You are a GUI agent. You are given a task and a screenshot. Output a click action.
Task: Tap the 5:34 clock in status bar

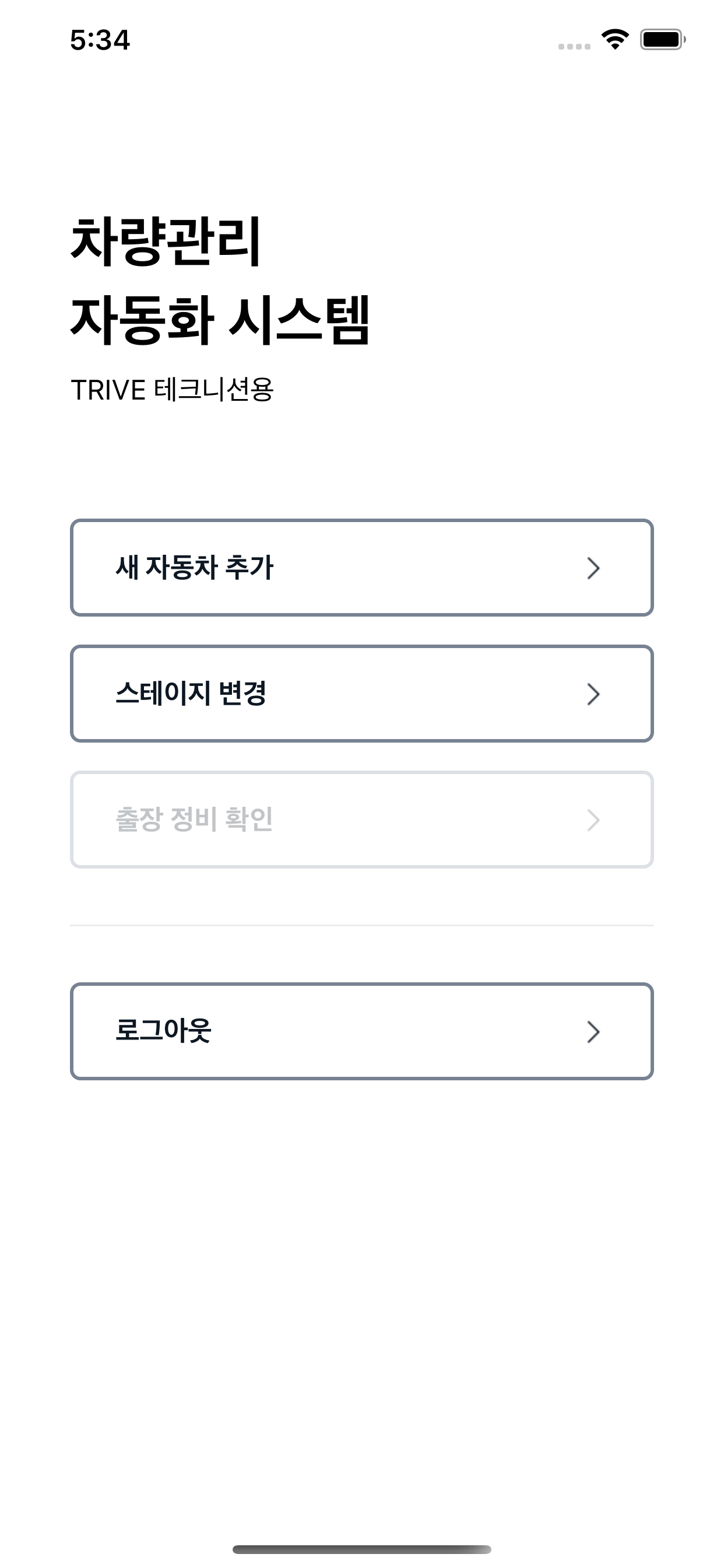coord(100,40)
